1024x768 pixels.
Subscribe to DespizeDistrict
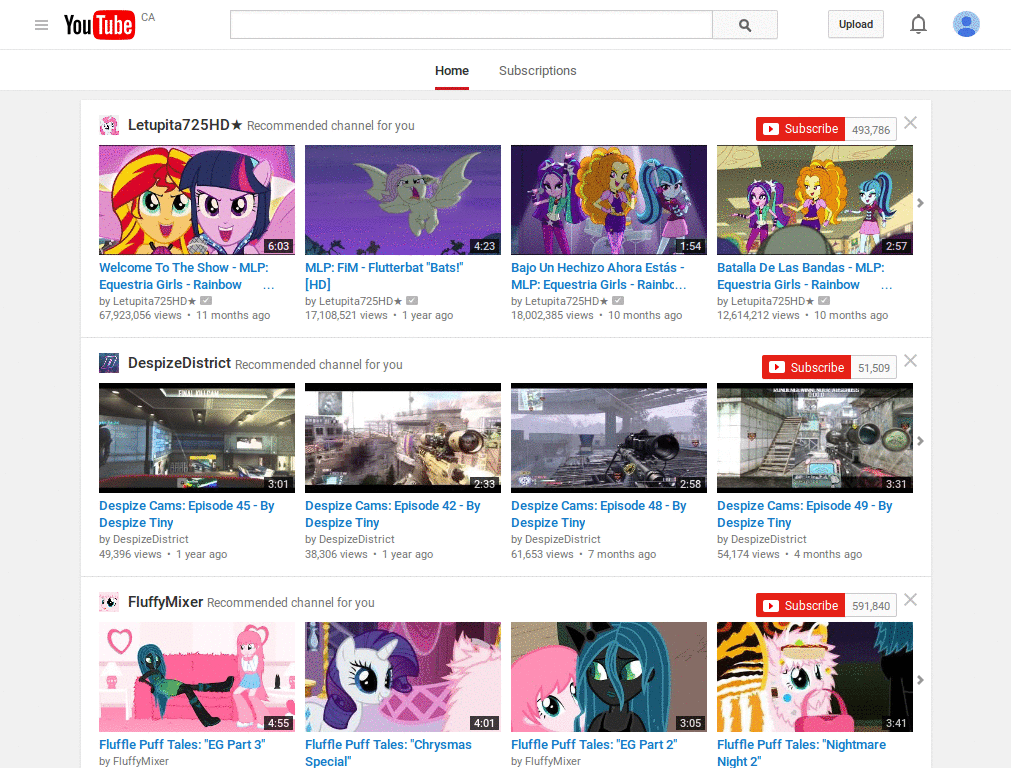click(806, 367)
